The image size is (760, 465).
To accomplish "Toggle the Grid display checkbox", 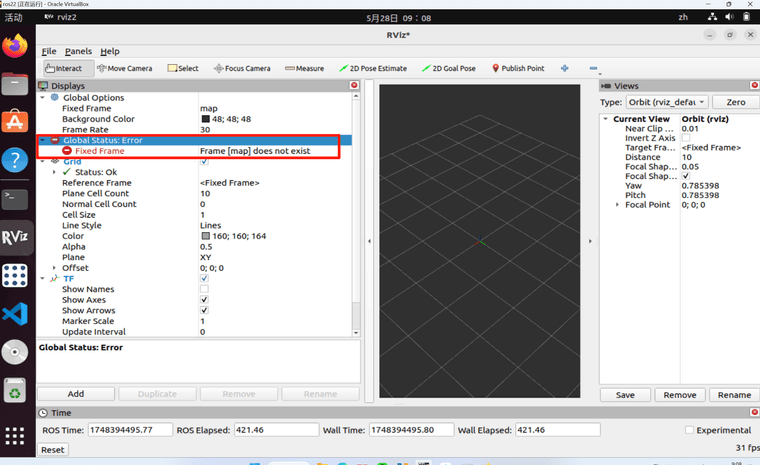I will tap(204, 161).
